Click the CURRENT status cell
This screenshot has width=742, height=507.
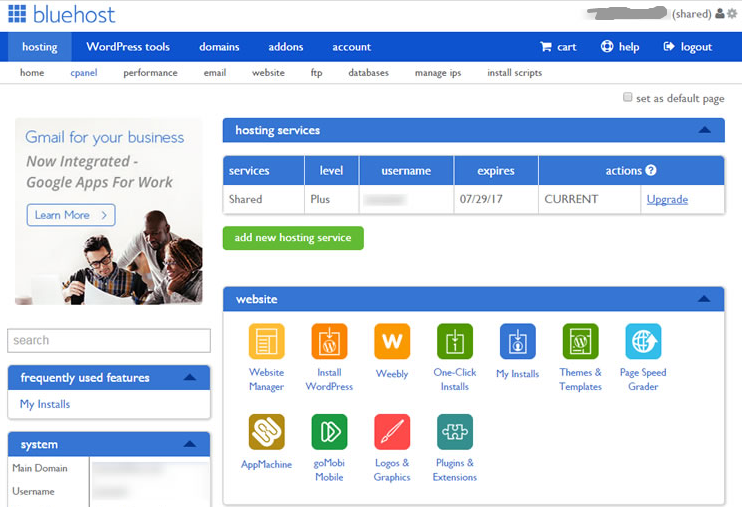coord(589,199)
